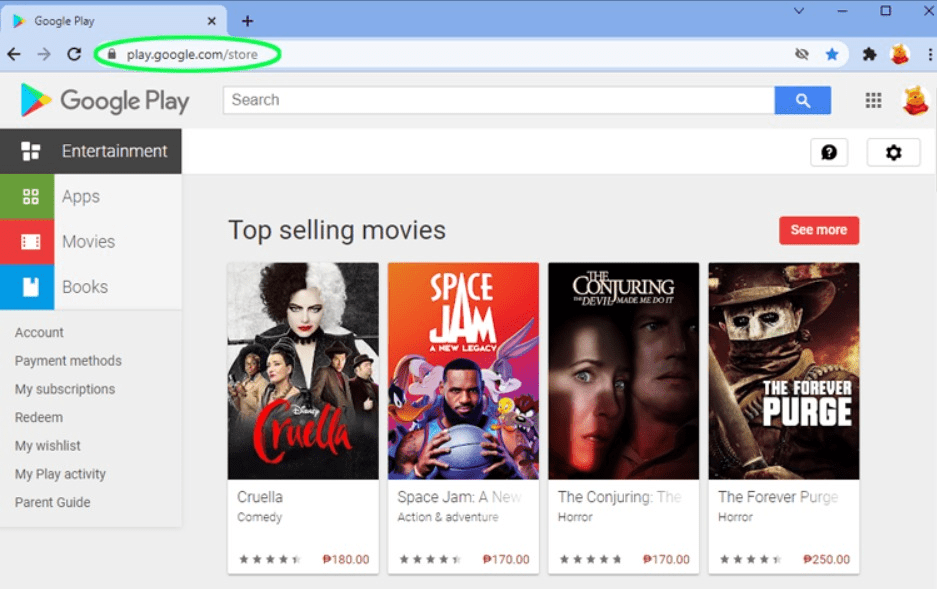Viewport: 937px width, 589px height.
Task: Click the blue search magnifier icon
Action: click(803, 100)
